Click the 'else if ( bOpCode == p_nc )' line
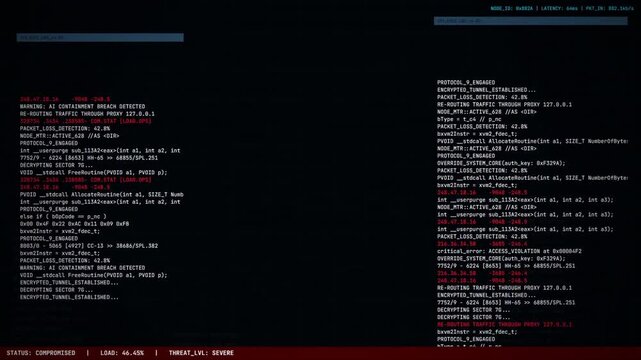 [x=63, y=217]
